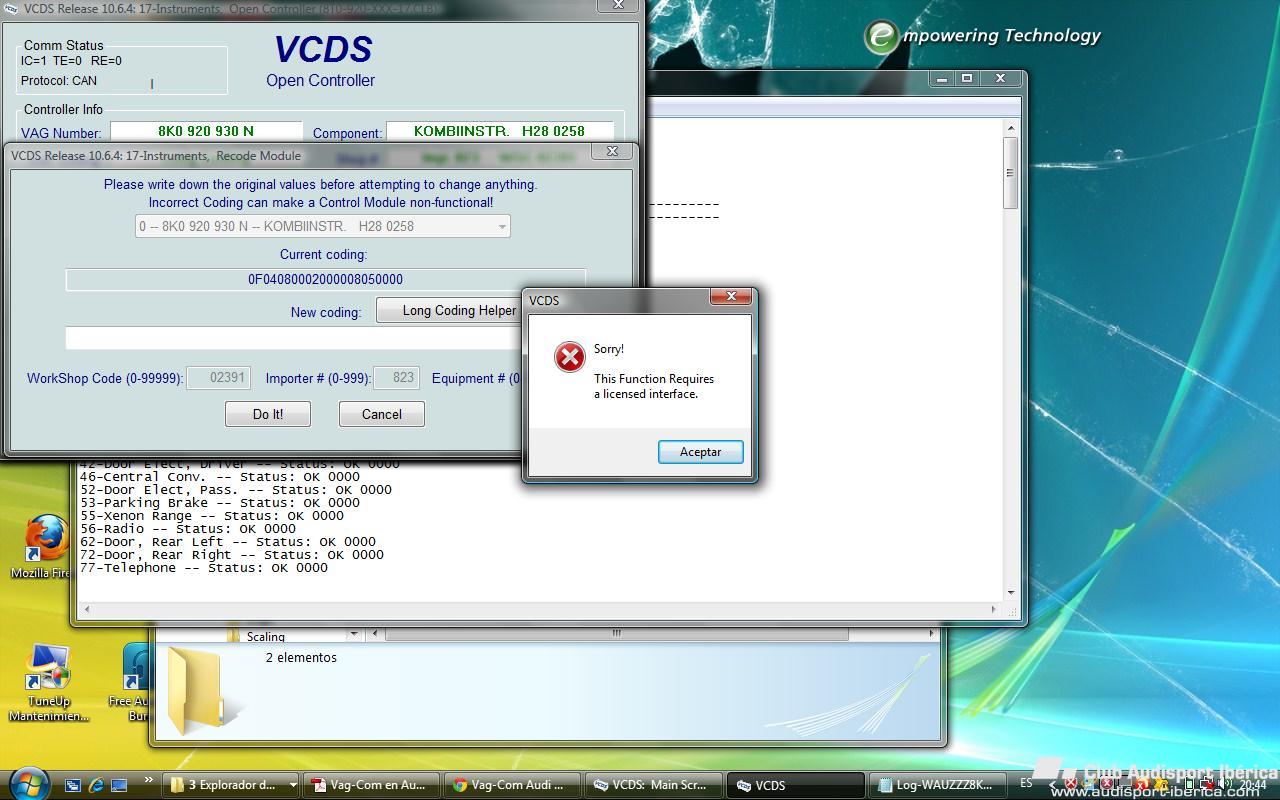
Task: Click the New coding input field
Action: (x=294, y=338)
